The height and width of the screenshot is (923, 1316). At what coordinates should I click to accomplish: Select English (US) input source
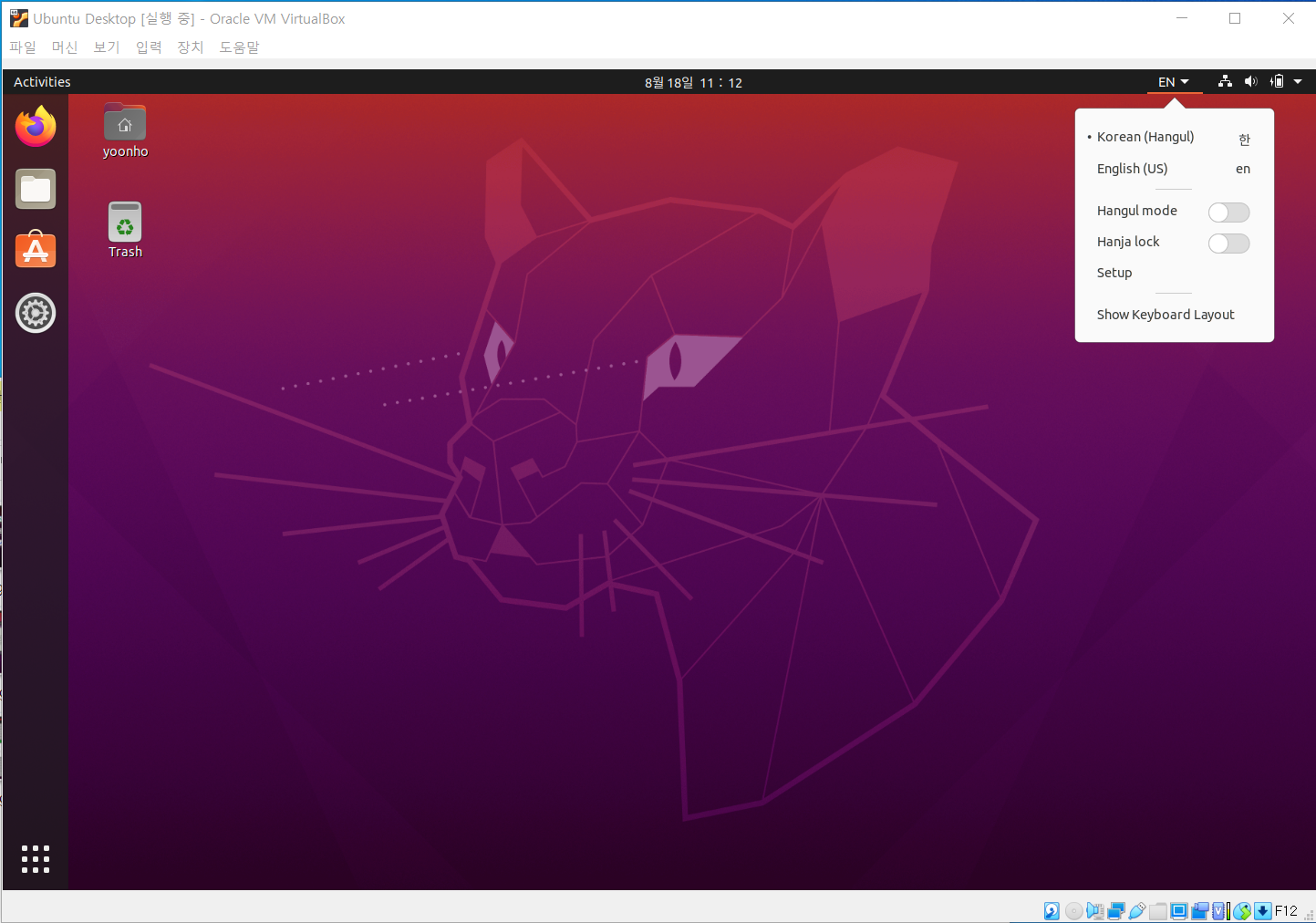[x=1174, y=169]
